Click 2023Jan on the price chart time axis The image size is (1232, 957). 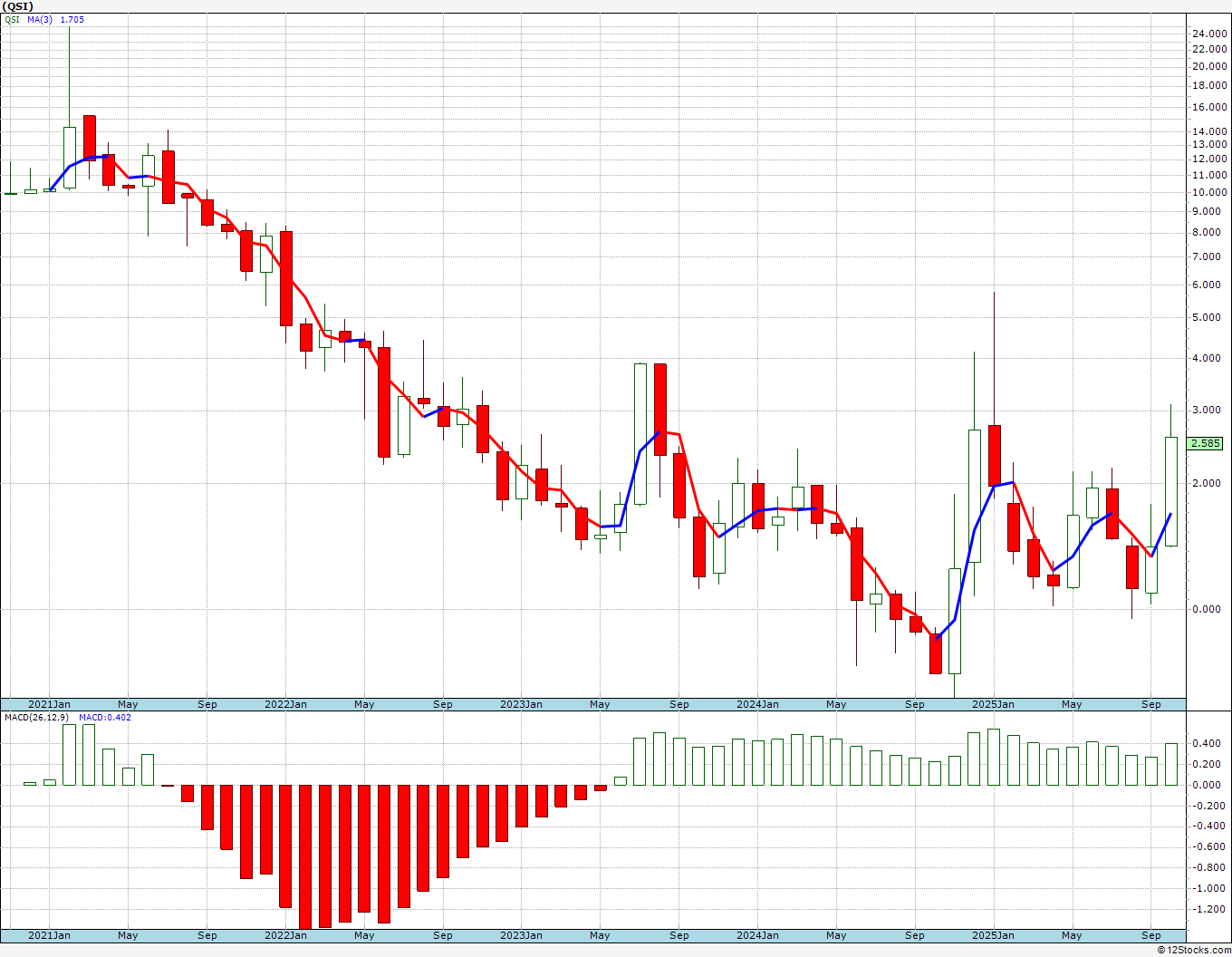click(x=521, y=704)
